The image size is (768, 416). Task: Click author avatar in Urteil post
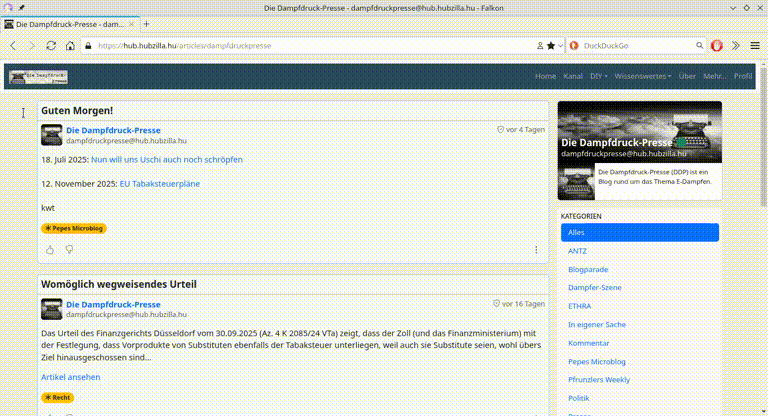tap(51, 309)
